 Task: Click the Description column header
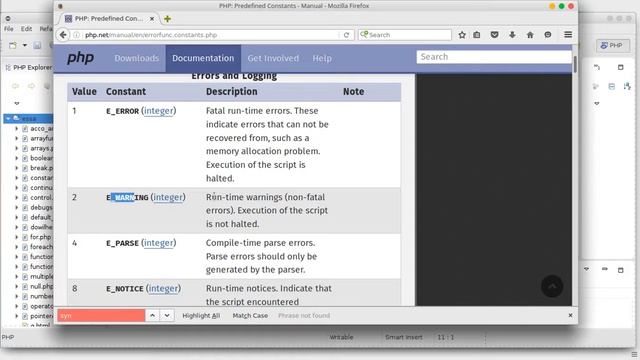[231, 92]
